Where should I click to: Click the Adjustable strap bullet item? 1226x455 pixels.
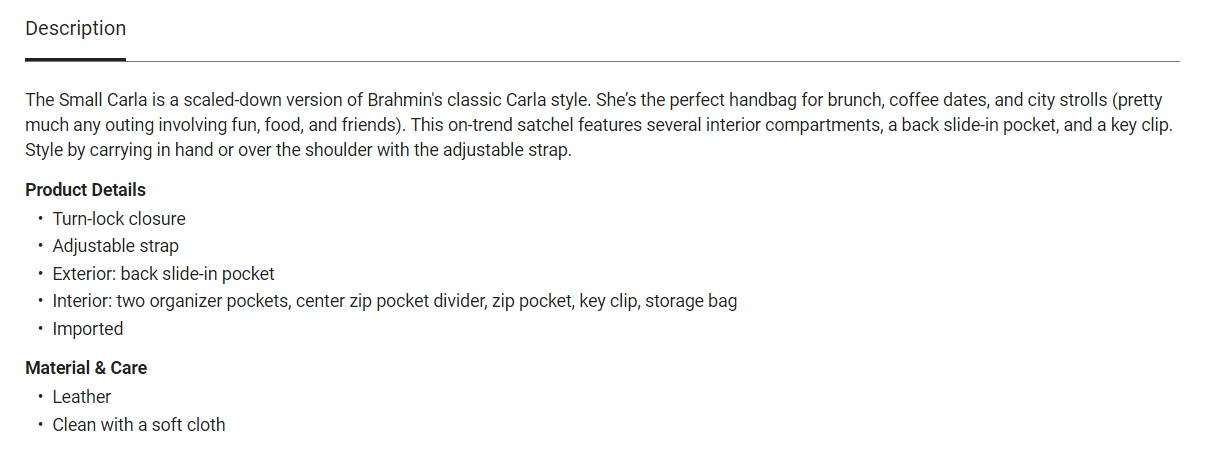[115, 246]
